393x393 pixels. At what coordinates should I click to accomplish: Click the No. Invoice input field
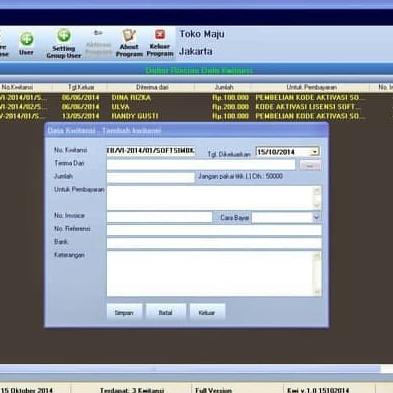click(x=159, y=217)
